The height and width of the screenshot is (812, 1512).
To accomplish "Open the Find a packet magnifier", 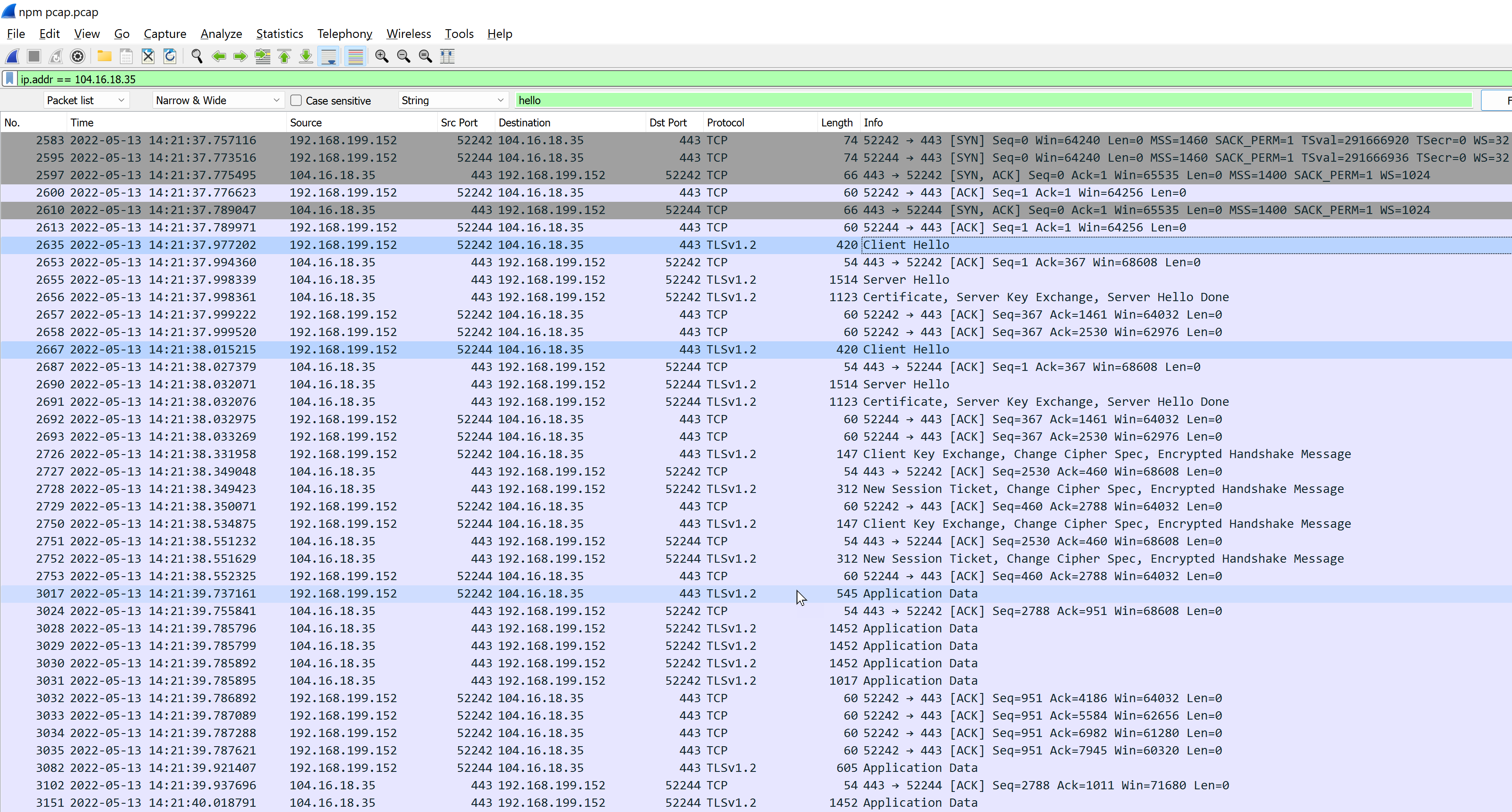I will tap(197, 56).
